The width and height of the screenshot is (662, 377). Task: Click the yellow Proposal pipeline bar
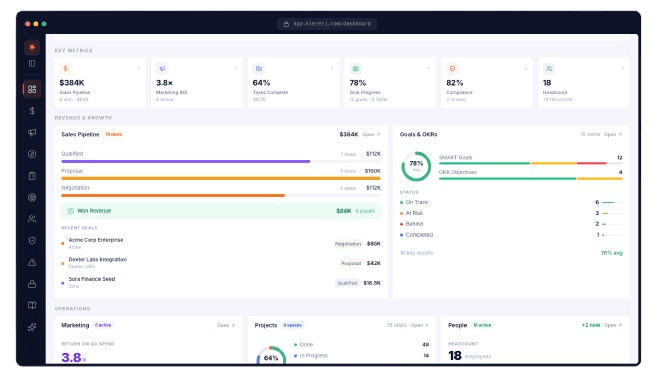pyautogui.click(x=221, y=178)
